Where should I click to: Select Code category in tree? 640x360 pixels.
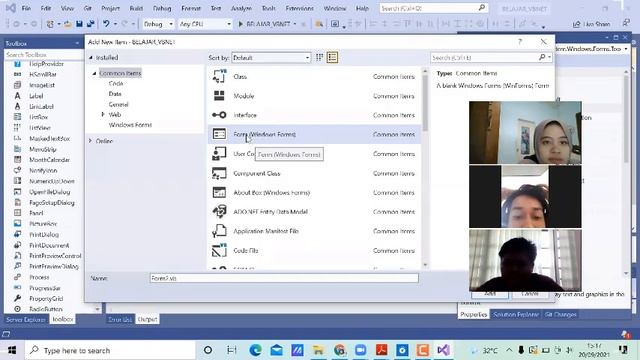116,83
